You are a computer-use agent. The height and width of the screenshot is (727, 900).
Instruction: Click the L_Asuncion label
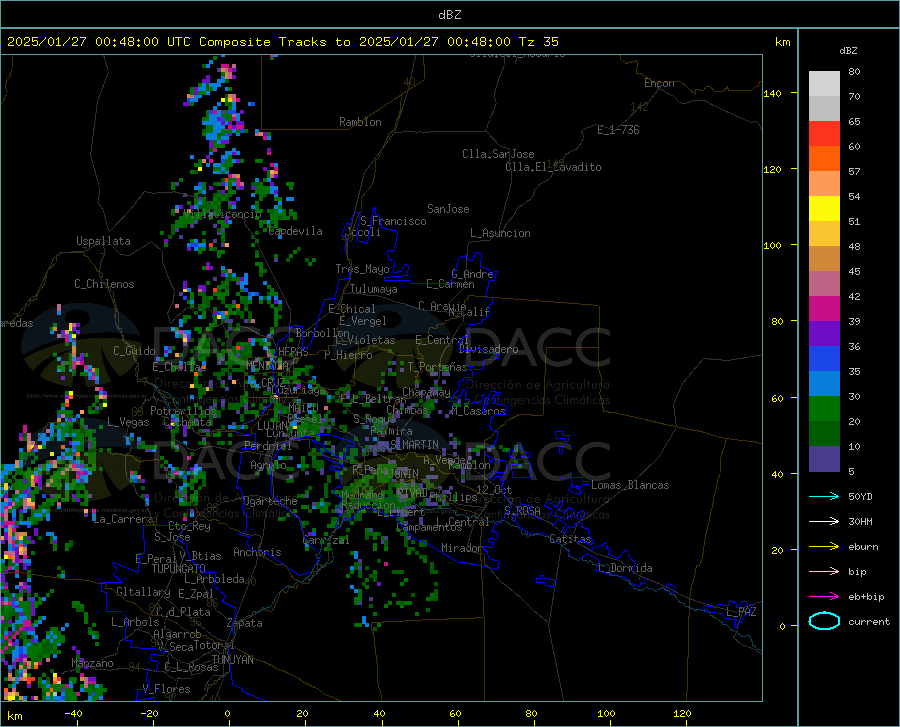coord(500,233)
